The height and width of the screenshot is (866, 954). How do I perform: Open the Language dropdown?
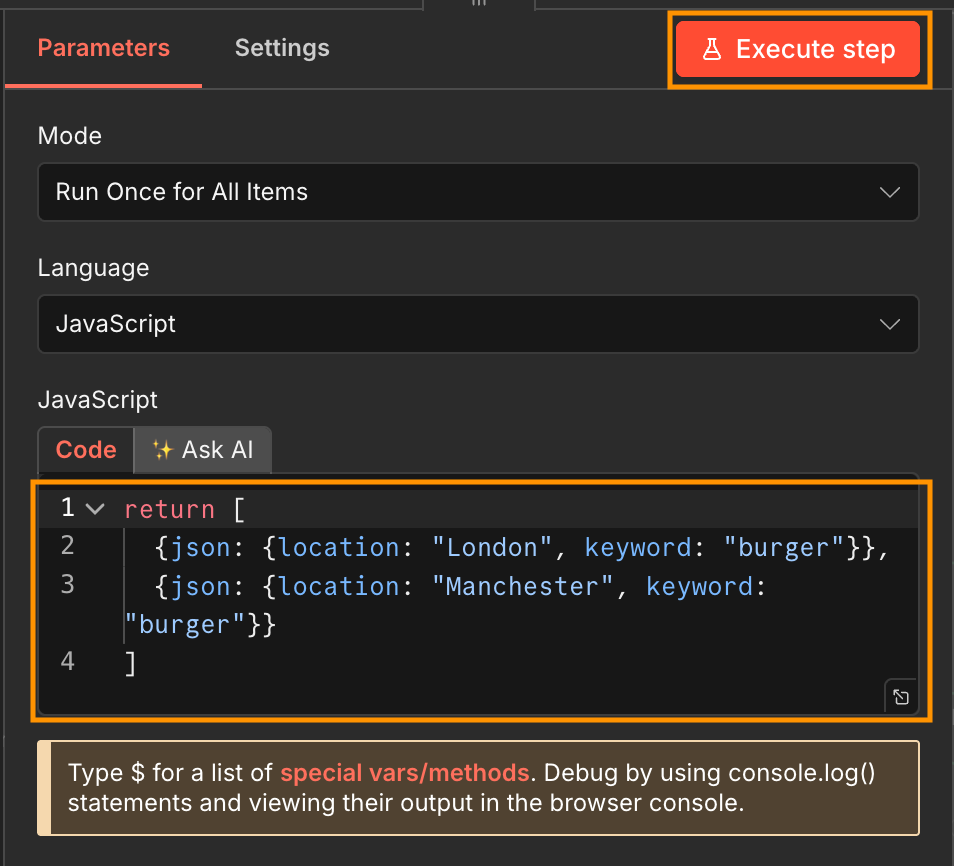click(x=477, y=324)
